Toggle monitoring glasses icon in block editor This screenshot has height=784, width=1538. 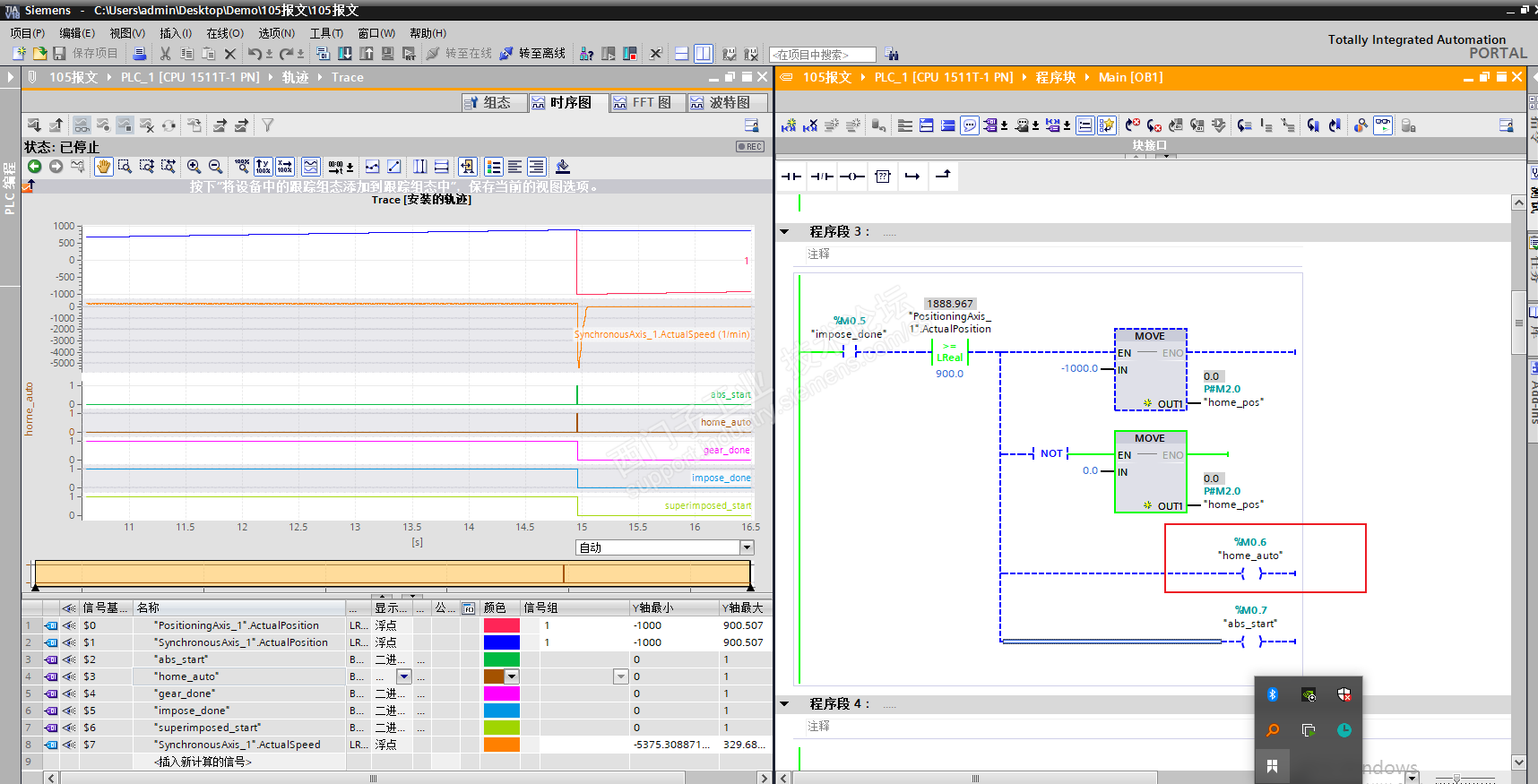(x=1383, y=125)
